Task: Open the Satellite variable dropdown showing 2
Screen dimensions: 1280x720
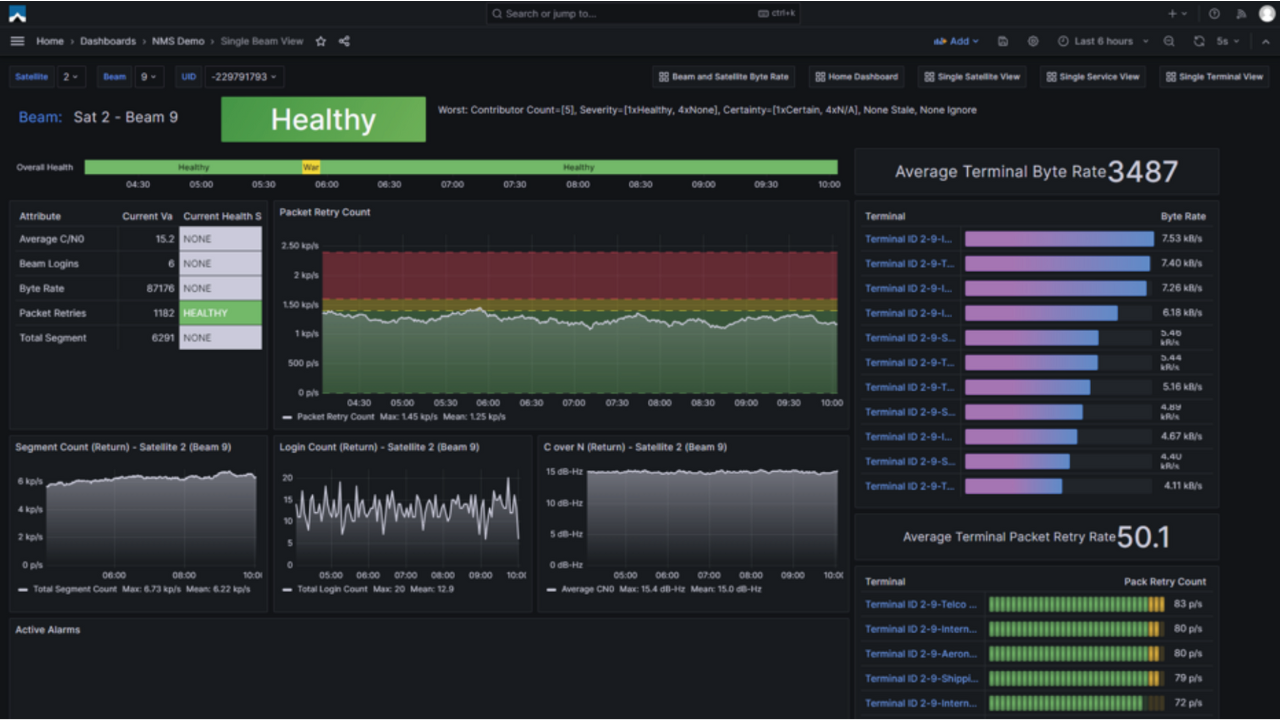Action: click(71, 77)
